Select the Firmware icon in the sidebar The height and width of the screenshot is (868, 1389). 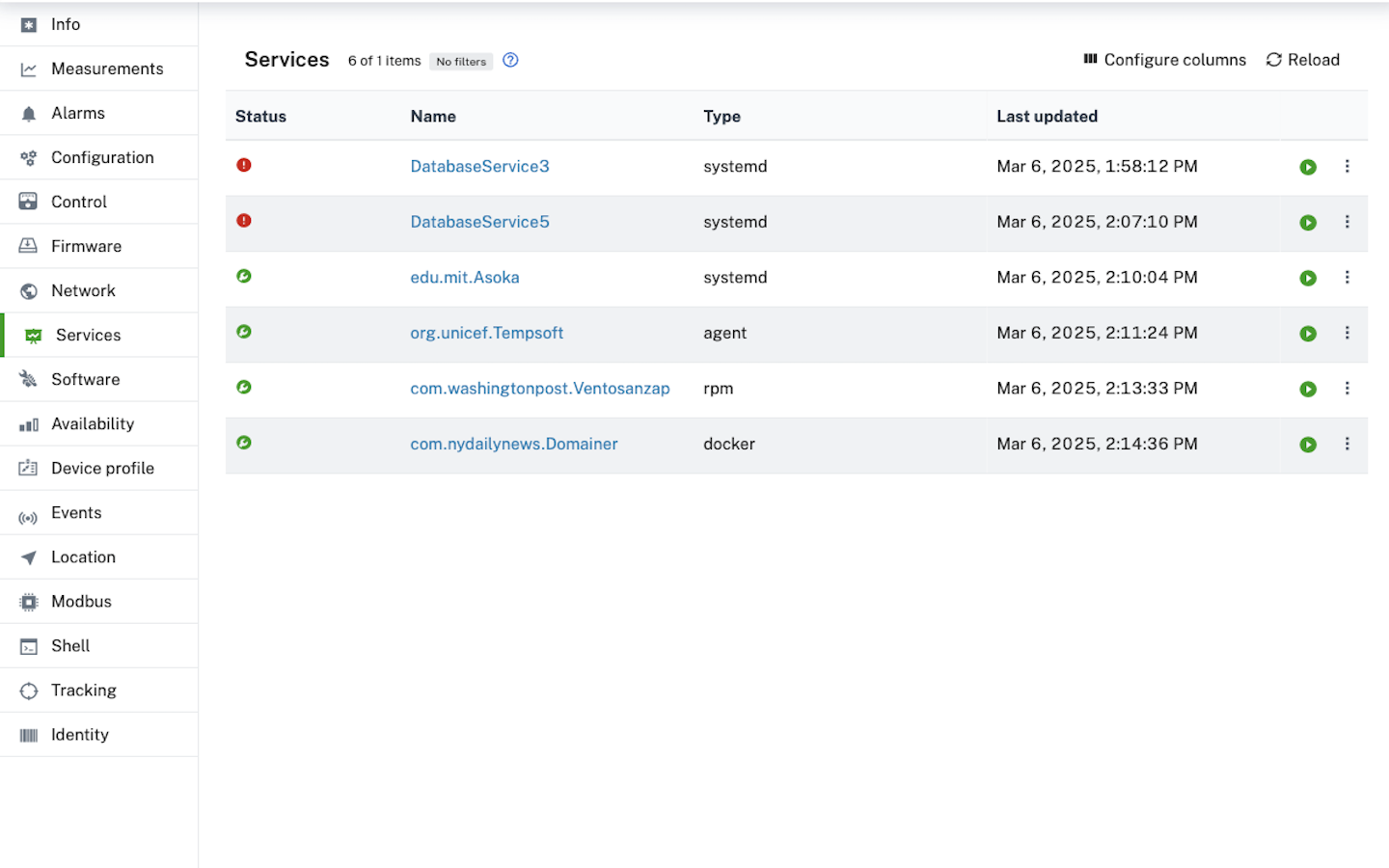pyautogui.click(x=27, y=246)
